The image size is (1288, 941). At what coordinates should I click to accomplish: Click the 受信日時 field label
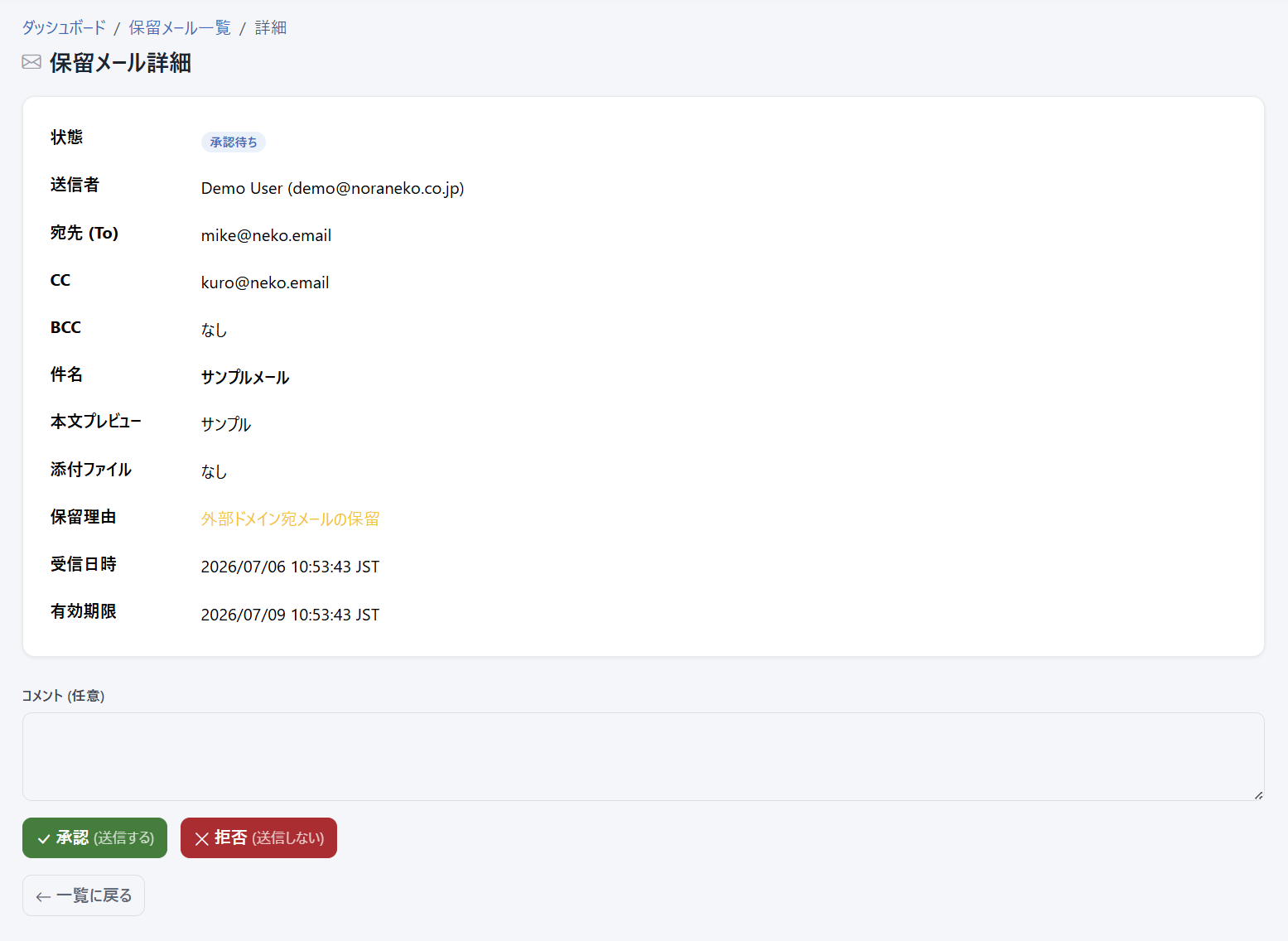click(x=83, y=564)
